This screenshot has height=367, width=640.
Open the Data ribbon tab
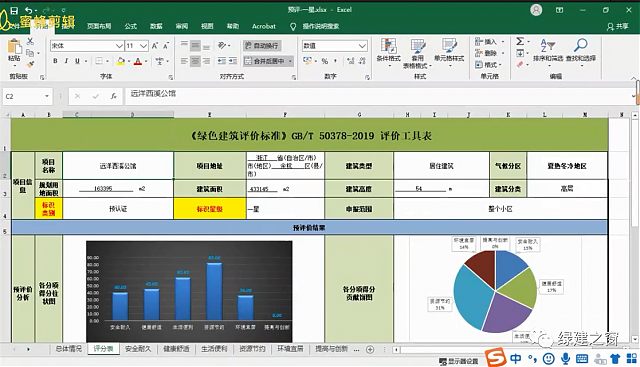click(x=156, y=26)
